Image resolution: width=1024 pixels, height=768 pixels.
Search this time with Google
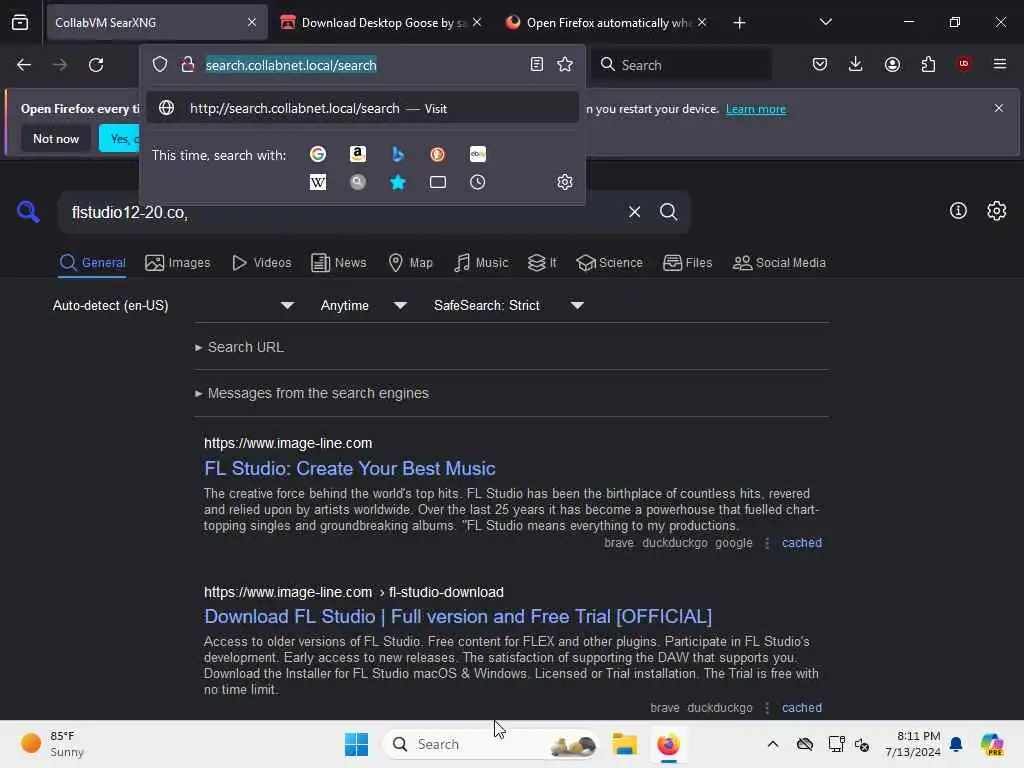(x=318, y=154)
